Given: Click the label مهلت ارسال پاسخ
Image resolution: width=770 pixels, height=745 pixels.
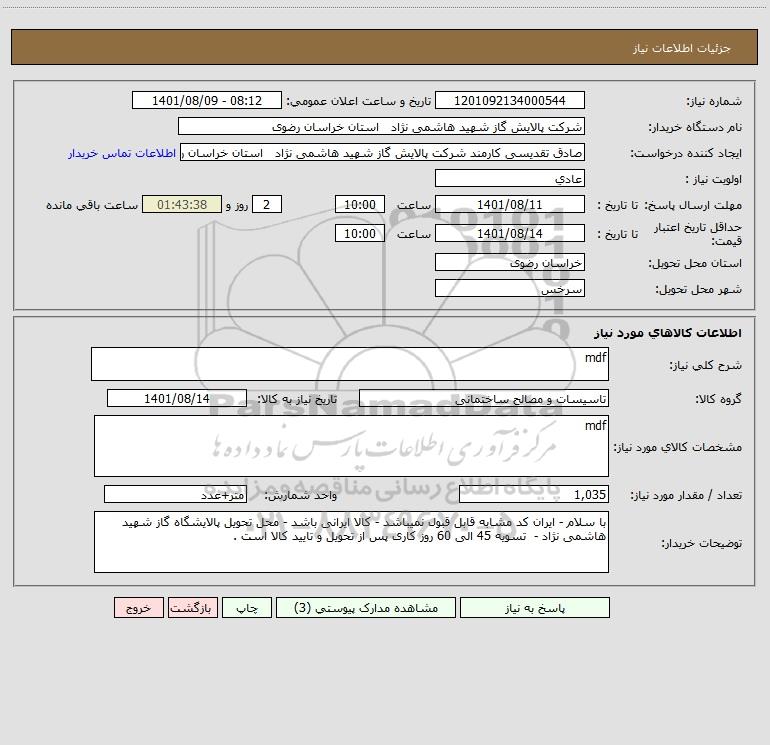Looking at the screenshot, I should click(x=693, y=205).
